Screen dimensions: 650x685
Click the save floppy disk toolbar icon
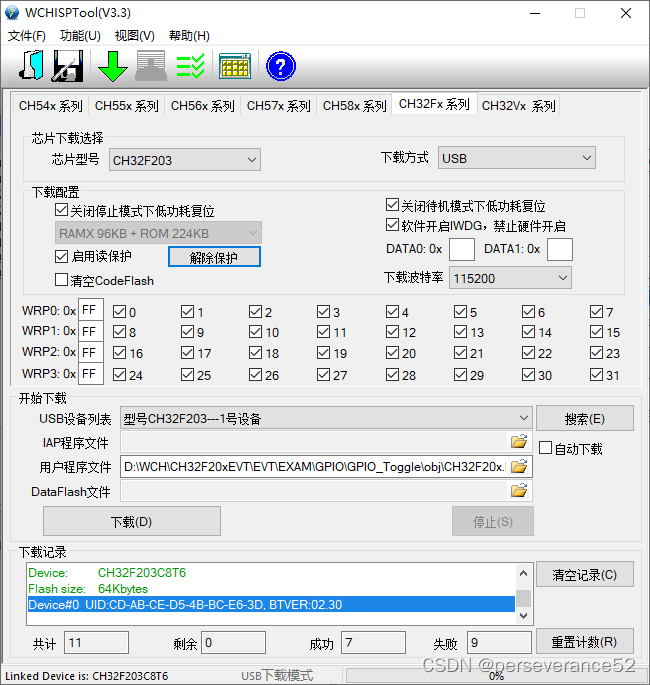click(68, 66)
